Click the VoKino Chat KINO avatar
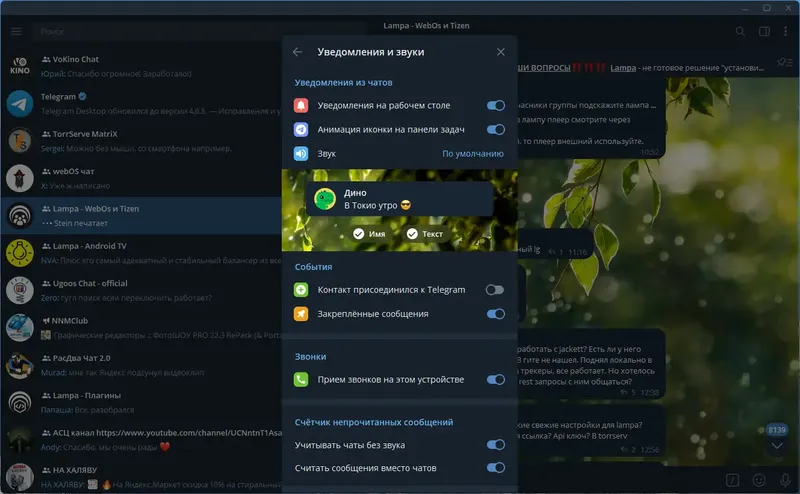Image resolution: width=800 pixels, height=494 pixels. pos(19,66)
